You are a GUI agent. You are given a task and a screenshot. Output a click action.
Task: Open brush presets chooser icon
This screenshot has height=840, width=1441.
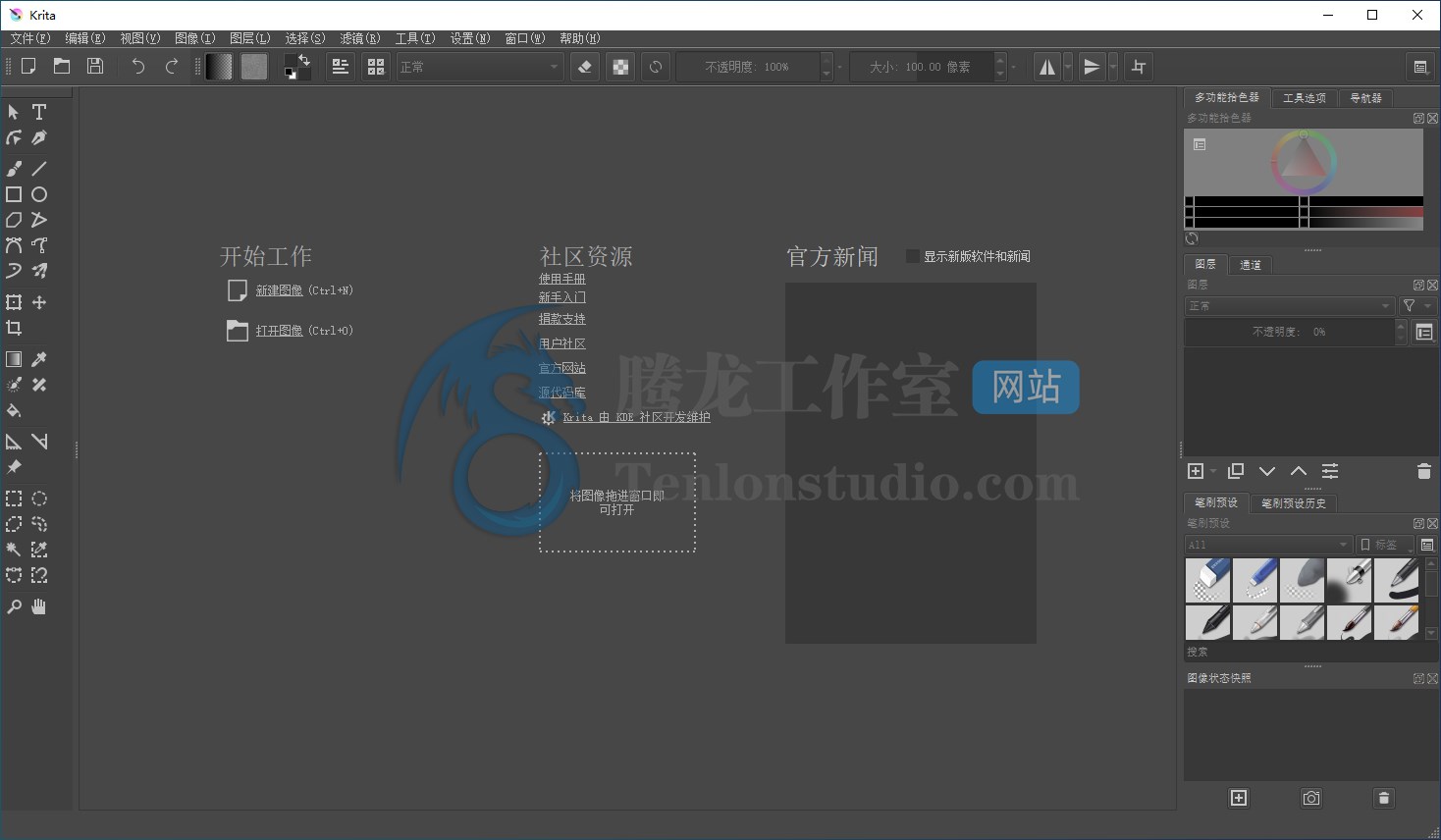click(x=376, y=67)
